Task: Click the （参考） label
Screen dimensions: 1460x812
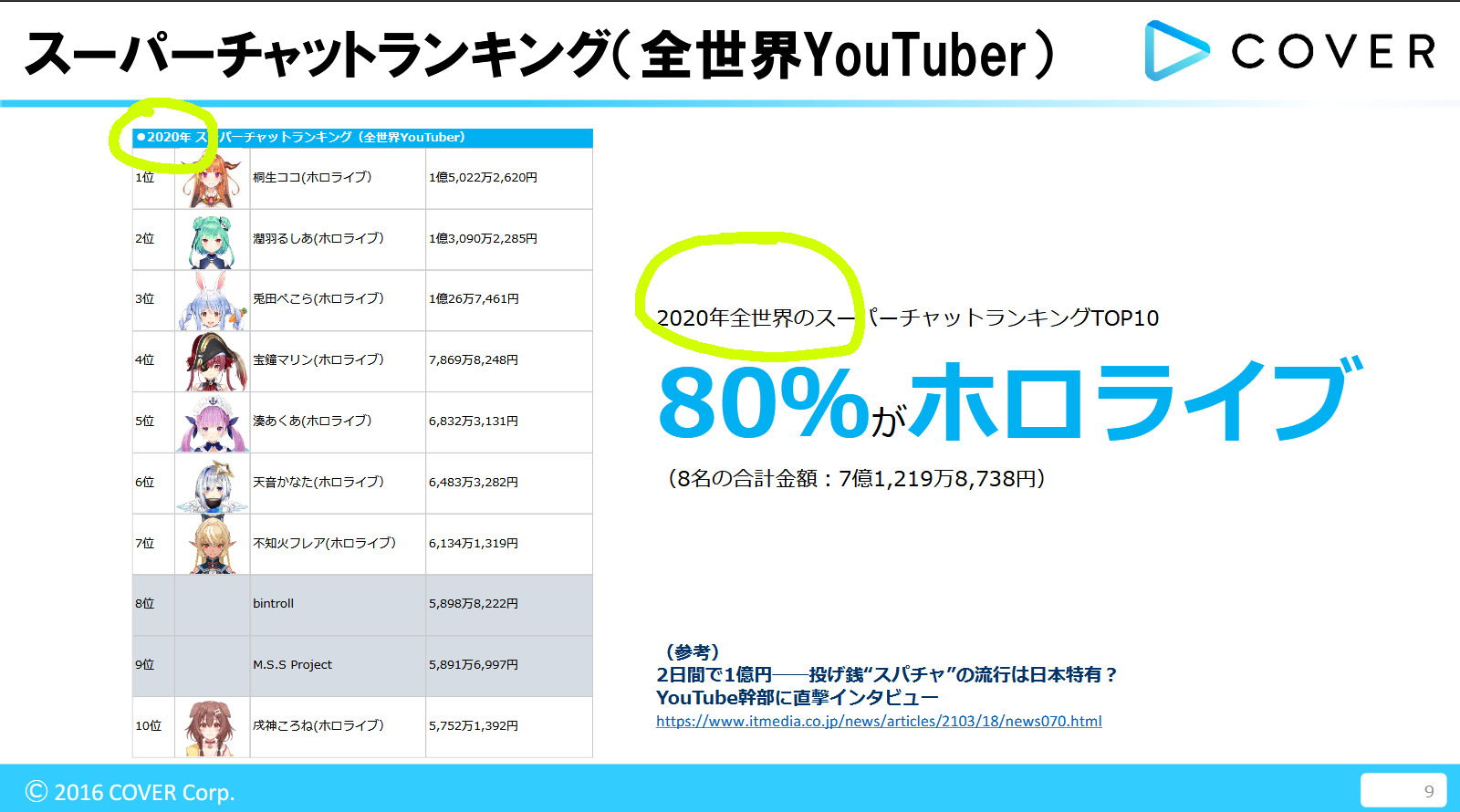Action: (x=693, y=651)
